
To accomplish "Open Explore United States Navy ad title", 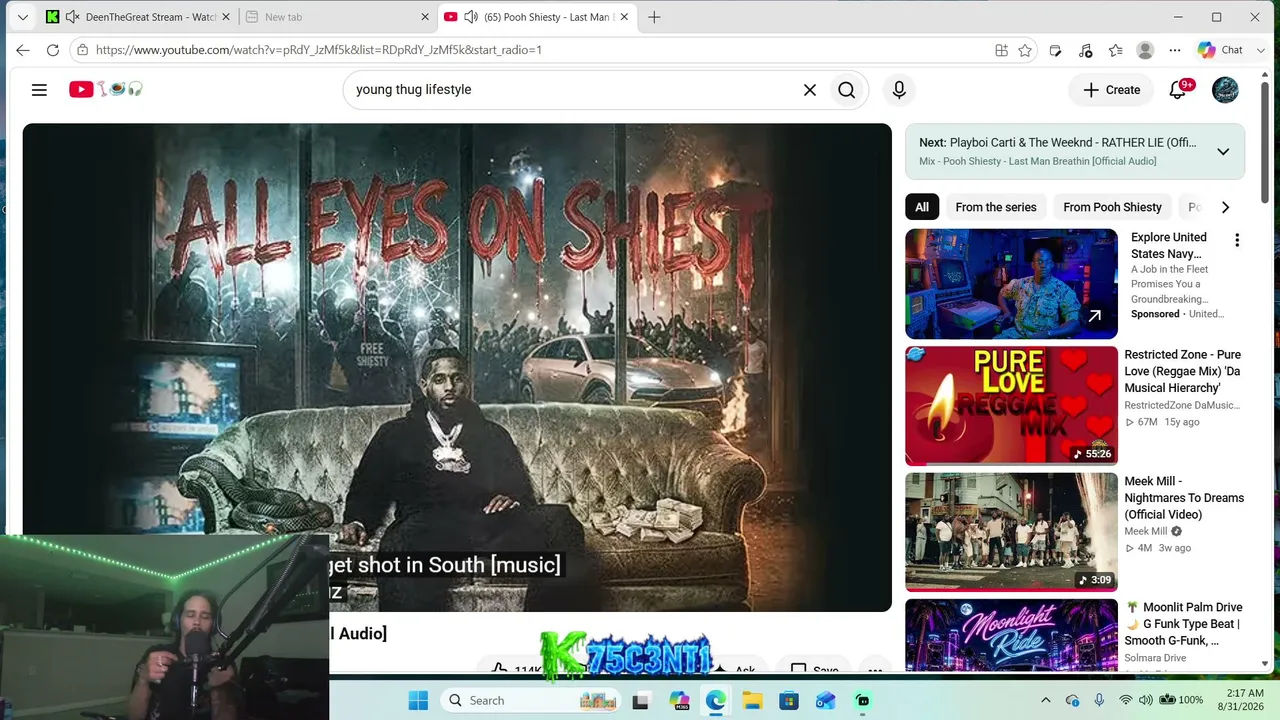I will (x=1169, y=245).
